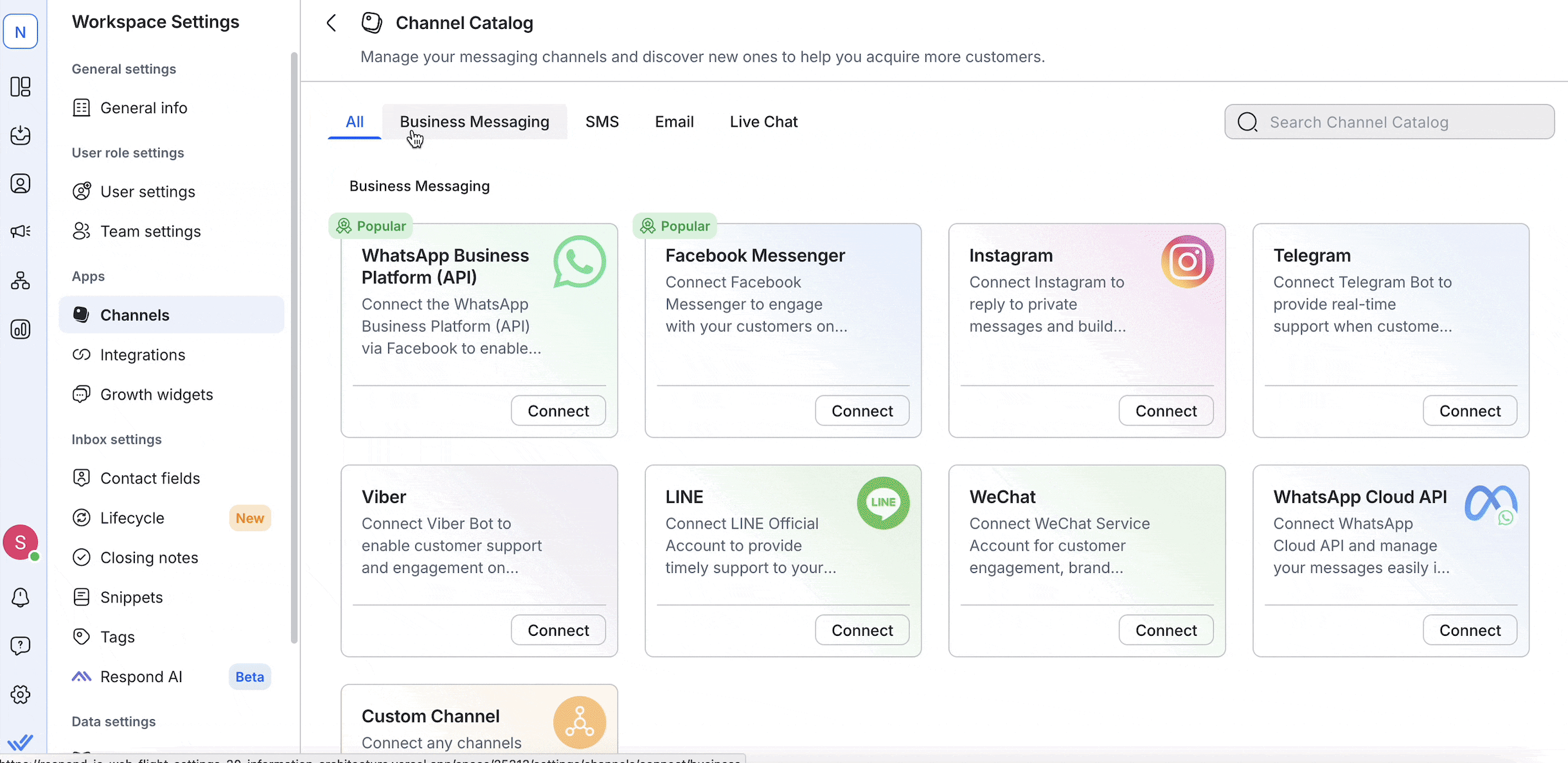Click the Search Channel Catalog field
Image resolution: width=1568 pixels, height=763 pixels.
pyautogui.click(x=1389, y=121)
